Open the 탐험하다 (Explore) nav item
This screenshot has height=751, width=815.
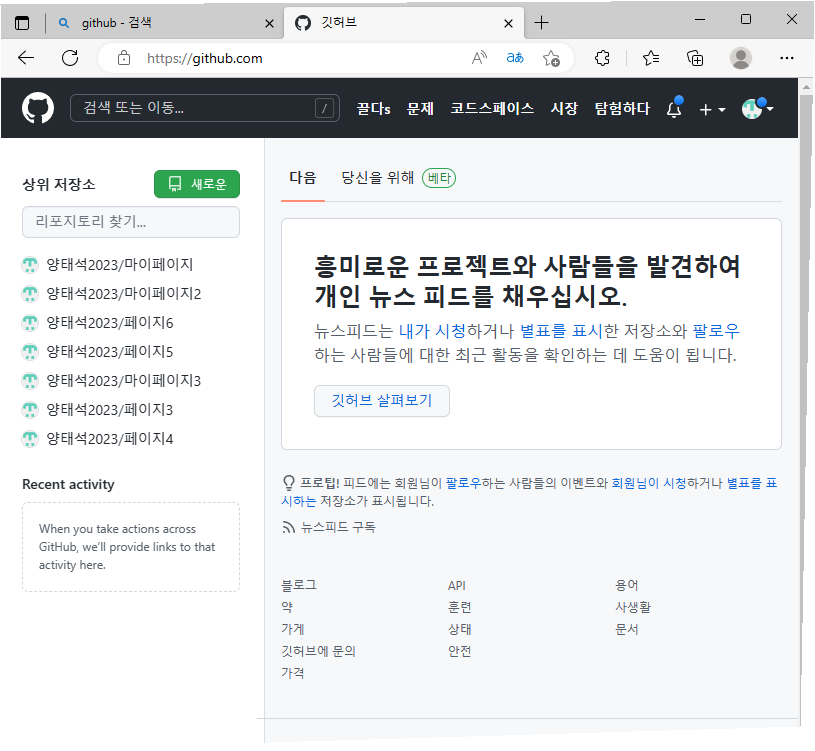pyautogui.click(x=622, y=108)
